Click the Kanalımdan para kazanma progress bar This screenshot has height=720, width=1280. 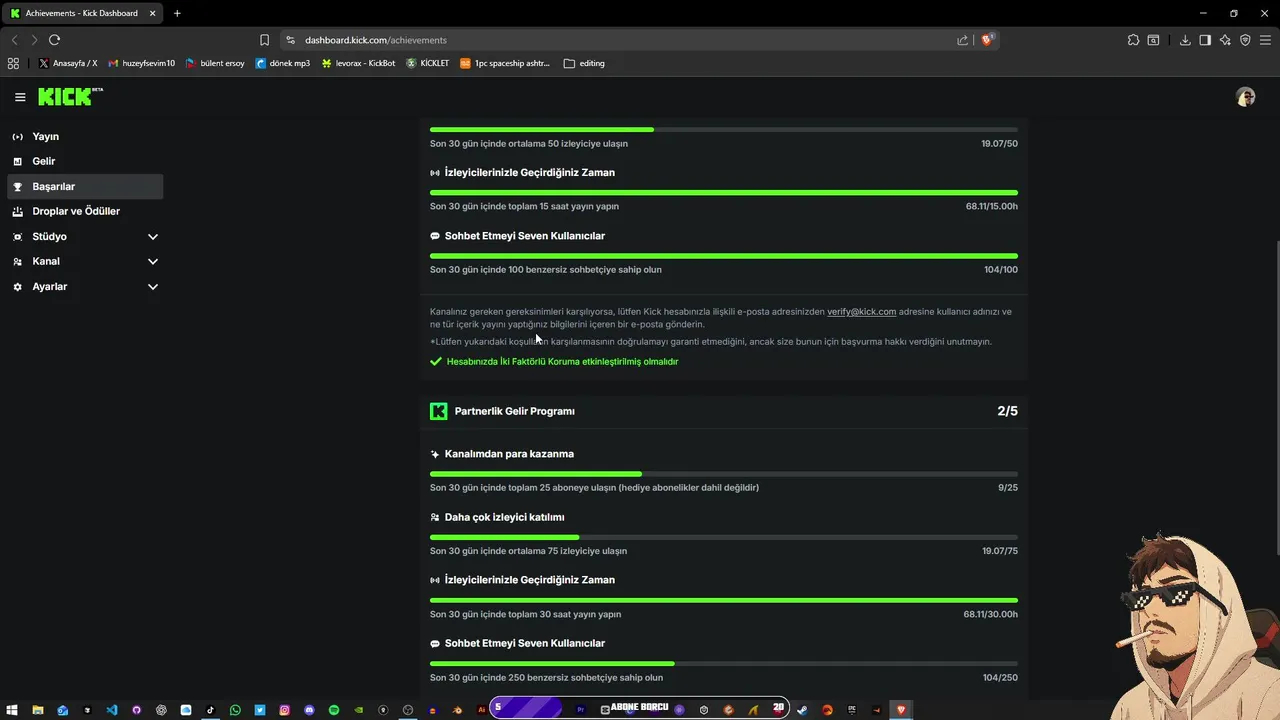coord(724,474)
